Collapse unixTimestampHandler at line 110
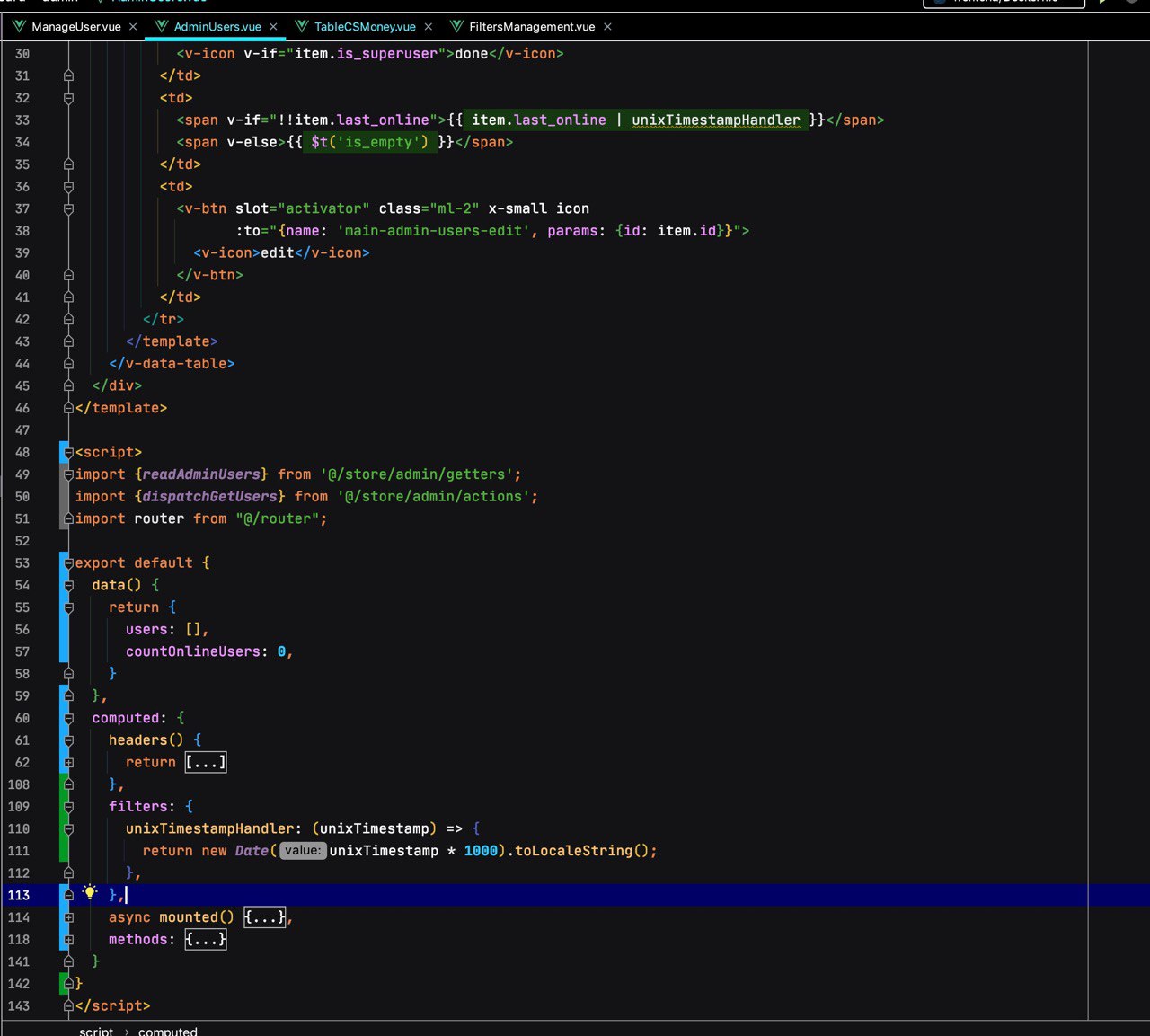 (68, 829)
